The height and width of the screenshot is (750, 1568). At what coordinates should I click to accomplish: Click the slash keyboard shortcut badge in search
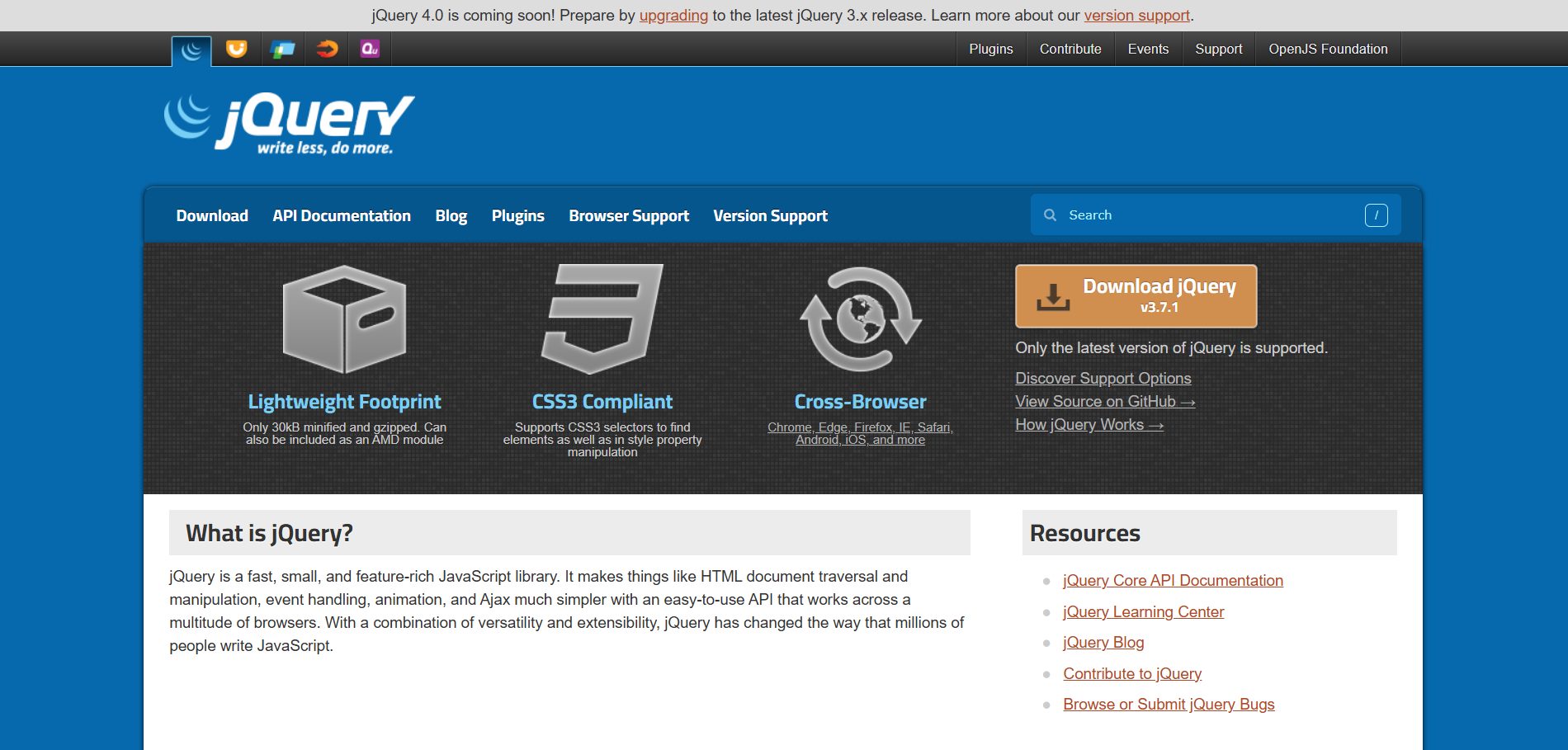pyautogui.click(x=1376, y=215)
